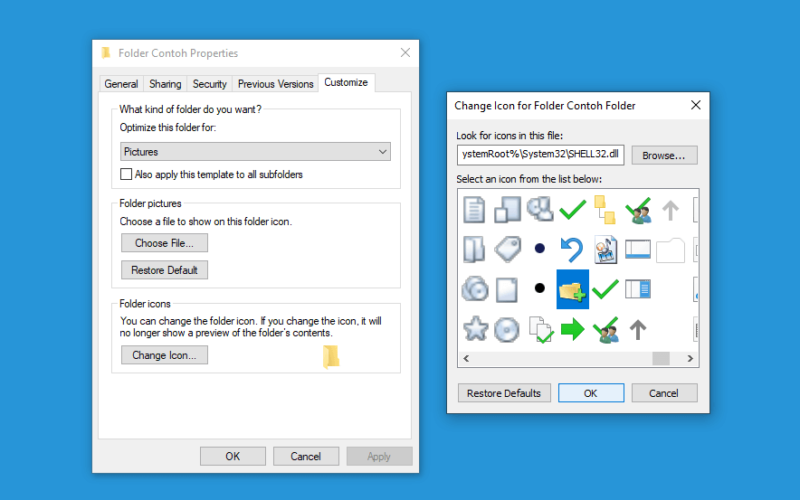
Task: Confirm with OK in Properties window
Action: (233, 456)
